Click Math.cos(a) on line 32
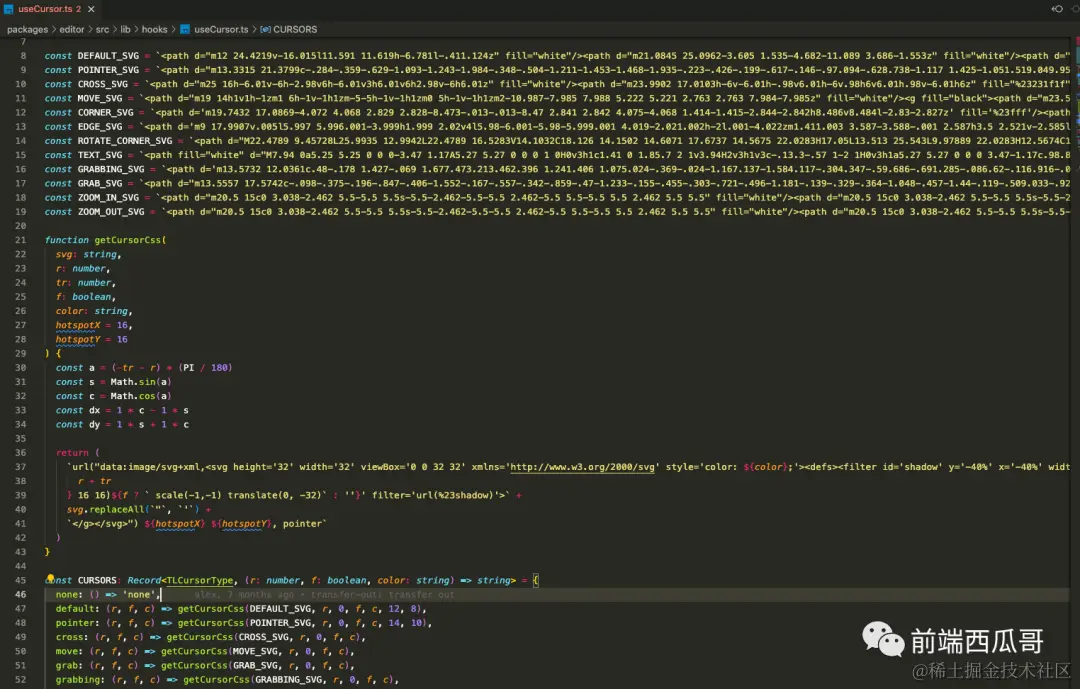The height and width of the screenshot is (689, 1080). click(x=141, y=396)
